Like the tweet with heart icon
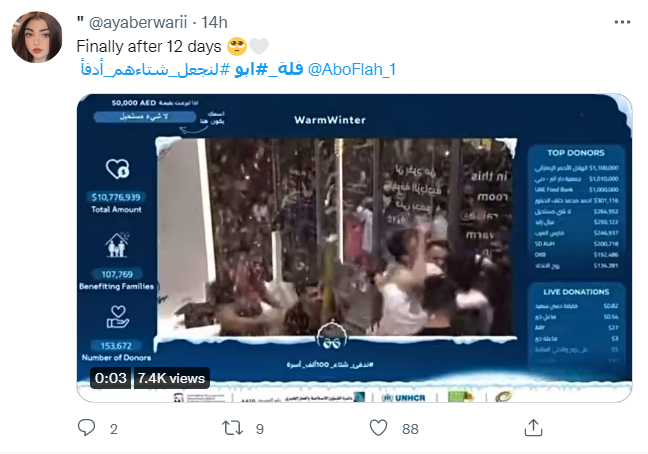Screen dimensions: 648x454 [x=378, y=428]
